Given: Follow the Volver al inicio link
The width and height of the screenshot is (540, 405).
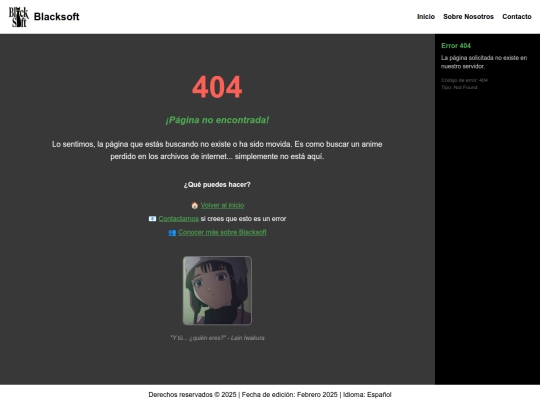Looking at the screenshot, I should (222, 205).
